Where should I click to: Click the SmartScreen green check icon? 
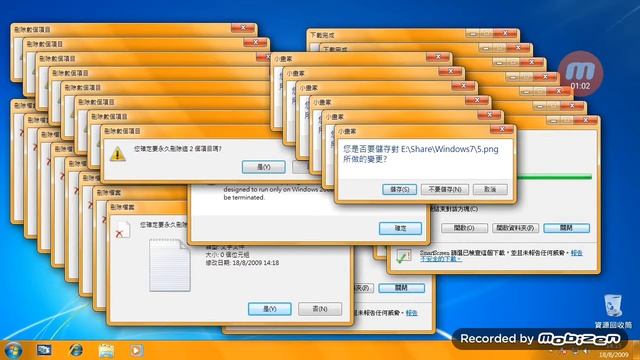[403, 256]
